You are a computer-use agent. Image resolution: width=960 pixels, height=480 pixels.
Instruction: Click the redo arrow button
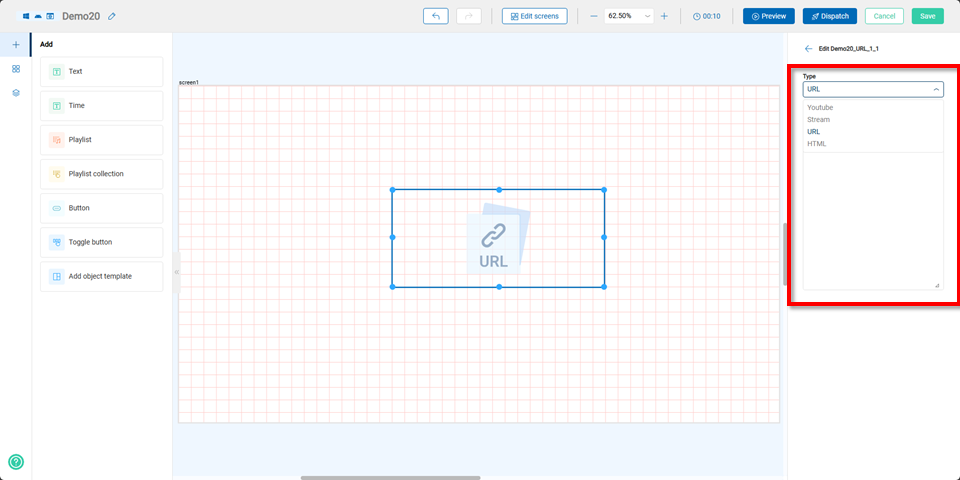[468, 16]
